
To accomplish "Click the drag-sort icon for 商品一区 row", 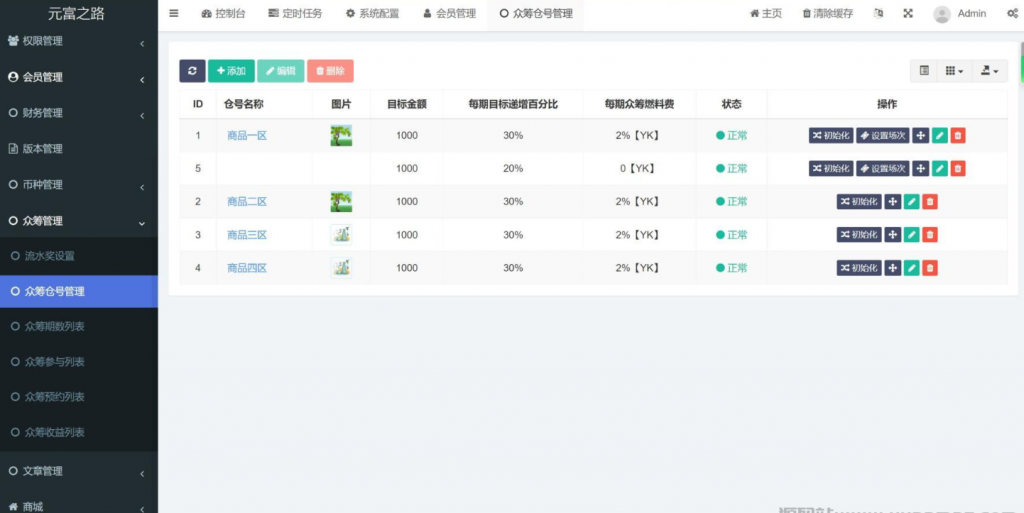I will point(920,135).
